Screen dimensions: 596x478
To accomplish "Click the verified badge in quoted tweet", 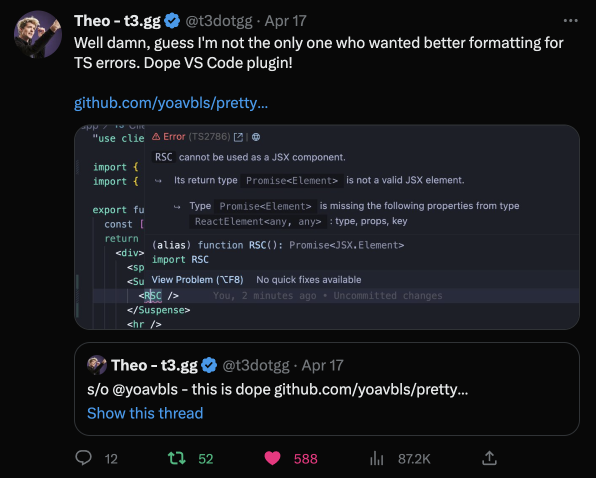I will 209,365.
